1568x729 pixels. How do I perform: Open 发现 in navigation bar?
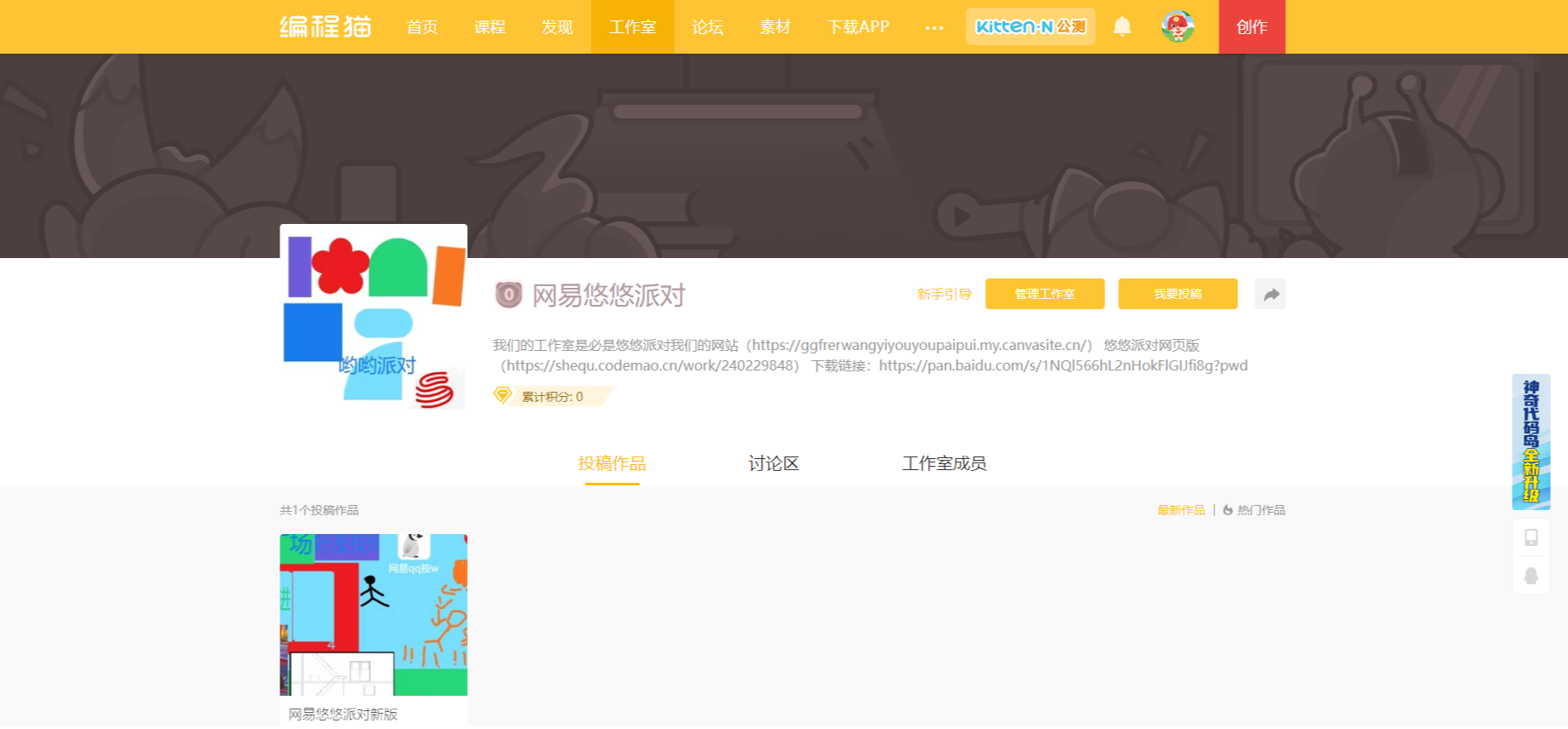[x=556, y=27]
